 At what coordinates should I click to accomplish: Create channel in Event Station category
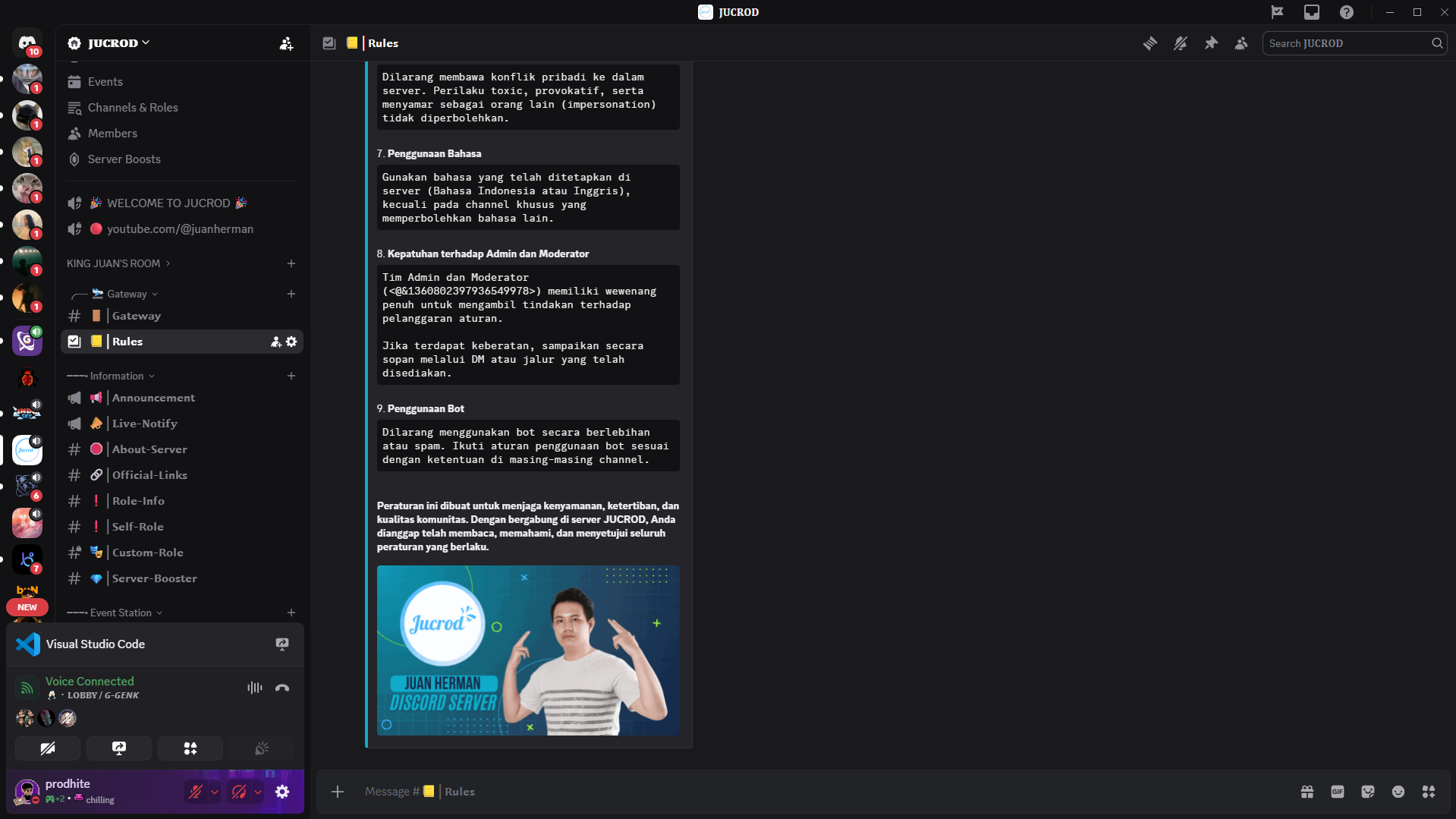click(x=291, y=613)
